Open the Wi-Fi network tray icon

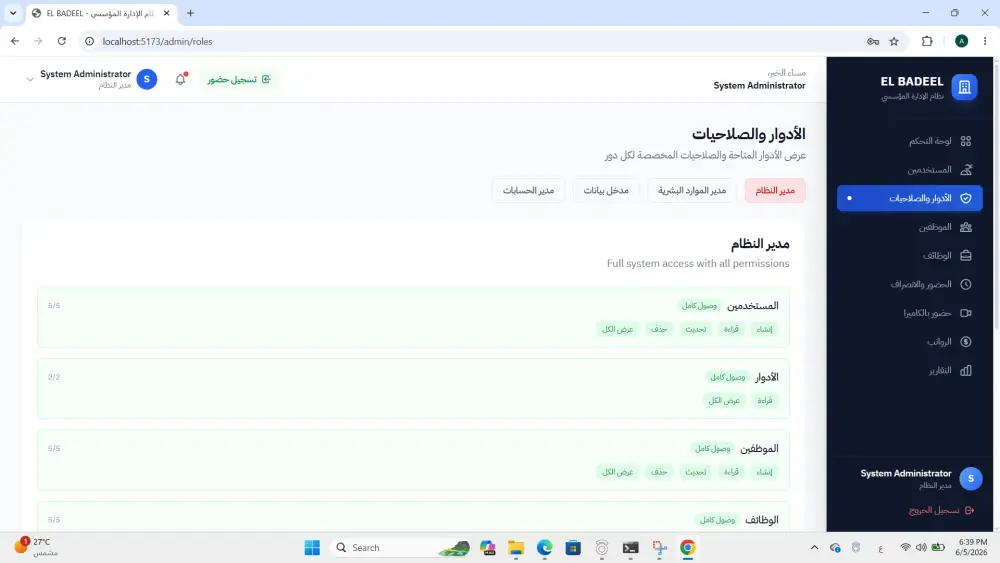coord(906,548)
